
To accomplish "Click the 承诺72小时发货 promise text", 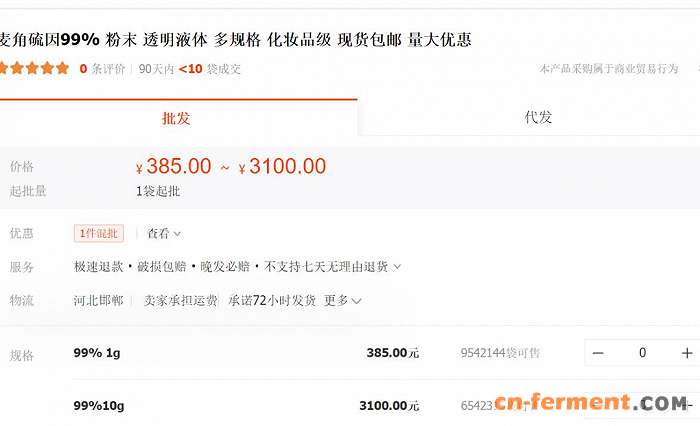I will pyautogui.click(x=272, y=300).
